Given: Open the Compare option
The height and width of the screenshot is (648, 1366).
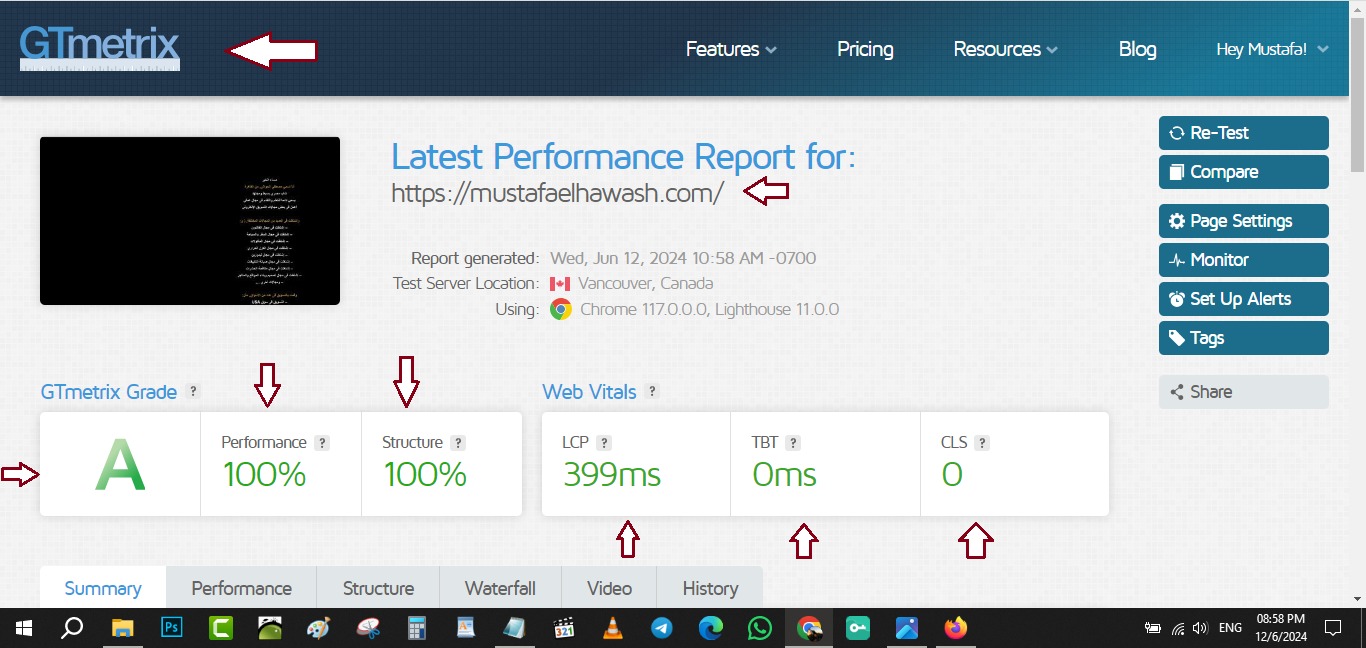Looking at the screenshot, I should 1243,172.
